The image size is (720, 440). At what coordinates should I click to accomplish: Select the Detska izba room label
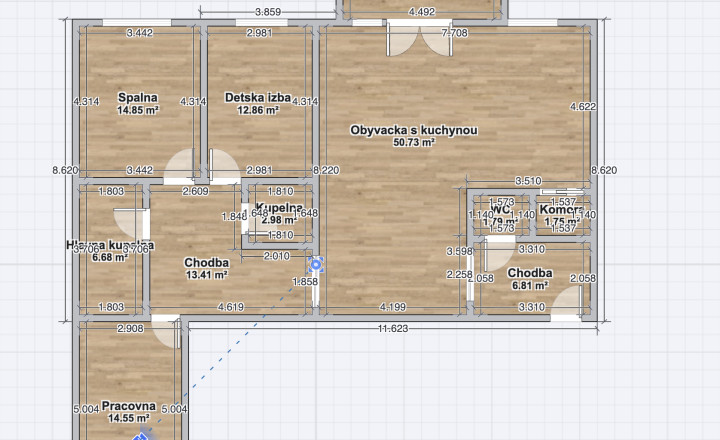[x=258, y=97]
